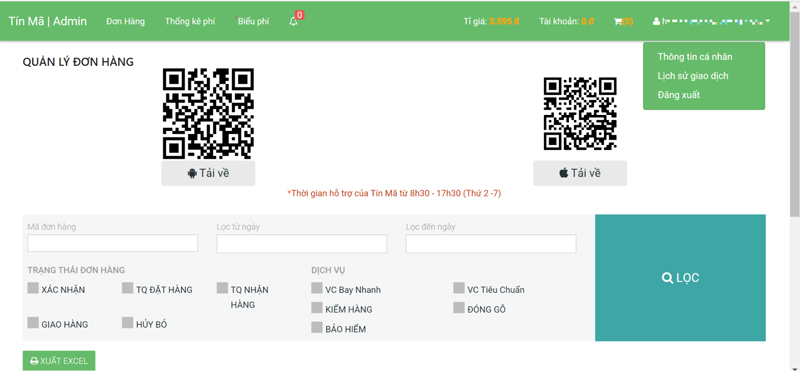This screenshot has height=371, width=800.
Task: Click the Android QR code image
Action: (208, 113)
